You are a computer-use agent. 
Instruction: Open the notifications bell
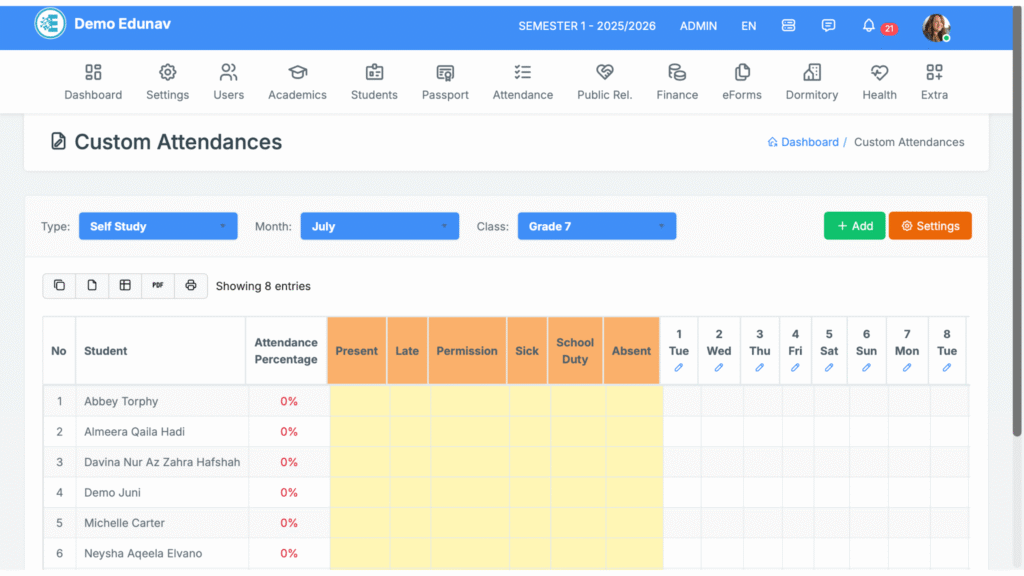point(868,26)
